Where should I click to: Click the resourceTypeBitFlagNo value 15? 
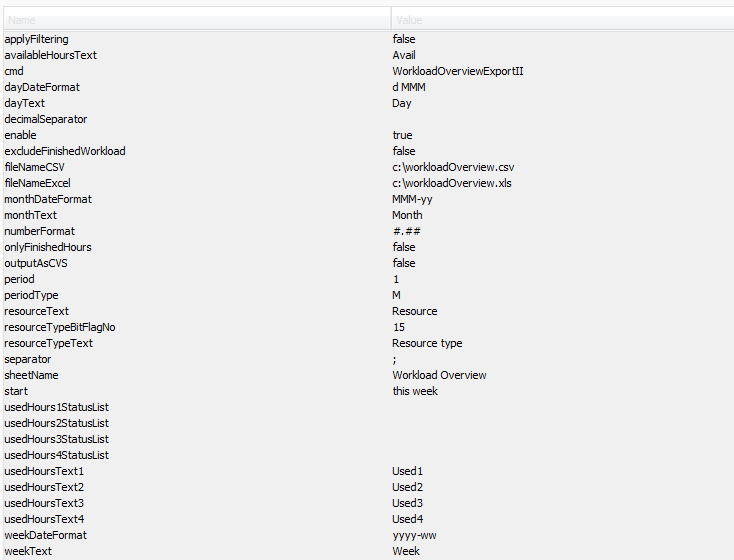pyautogui.click(x=399, y=327)
